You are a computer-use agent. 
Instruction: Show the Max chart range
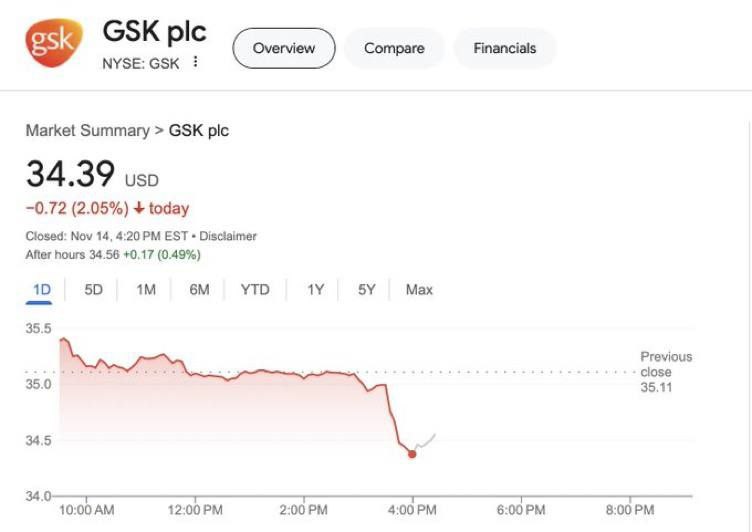[x=419, y=290]
